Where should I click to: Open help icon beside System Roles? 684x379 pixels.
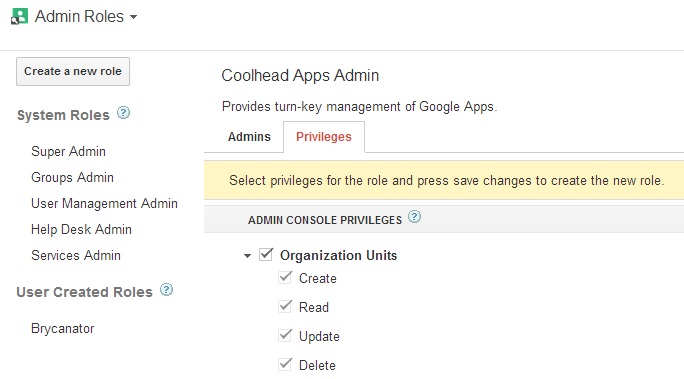[x=123, y=113]
